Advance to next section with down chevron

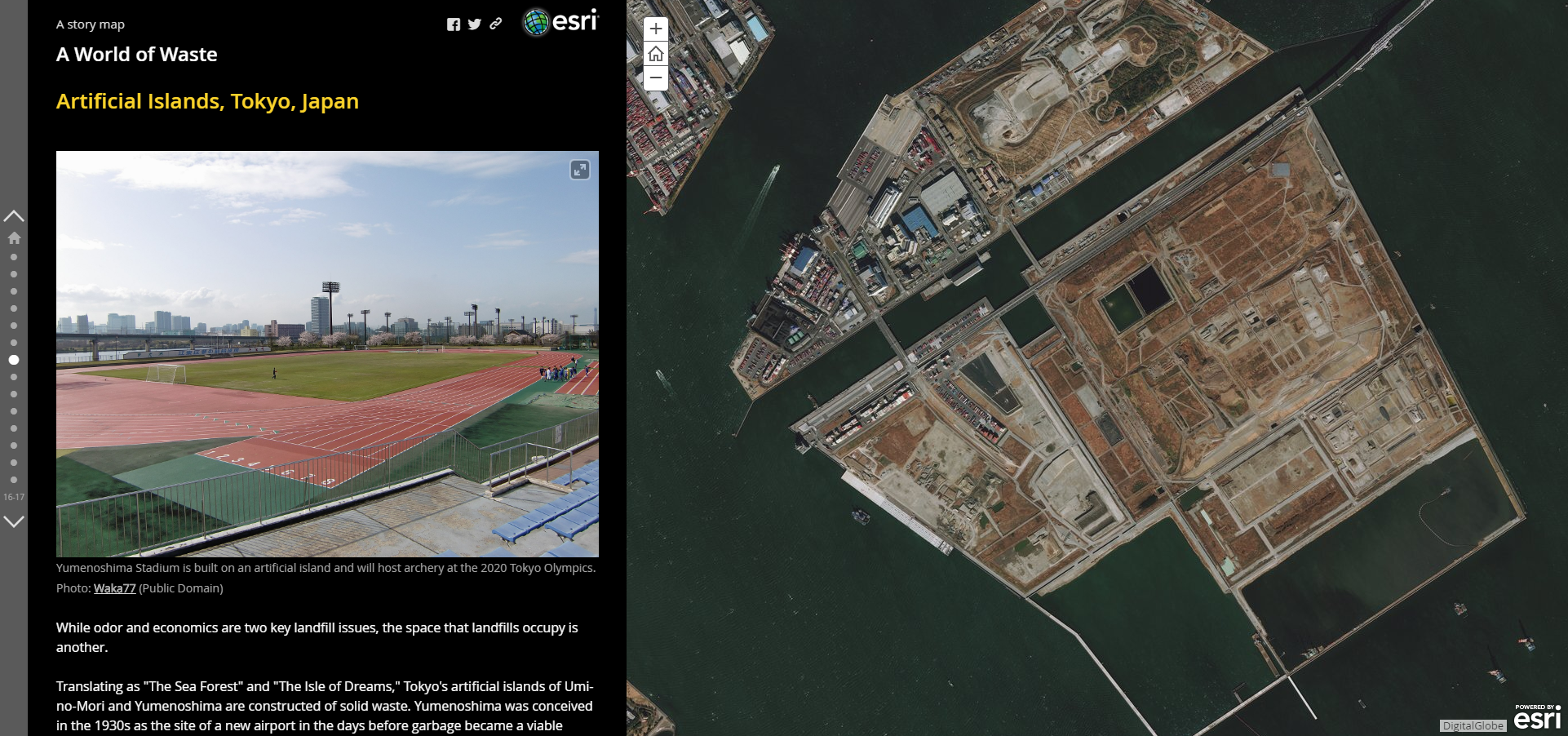point(14,521)
